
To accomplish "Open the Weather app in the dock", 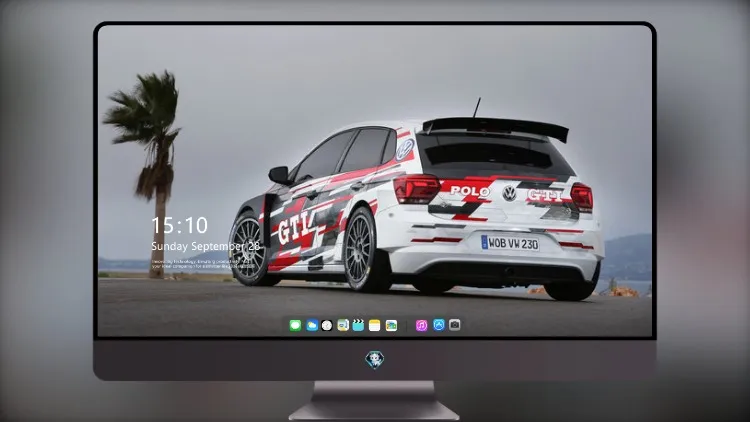I will tap(312, 325).
